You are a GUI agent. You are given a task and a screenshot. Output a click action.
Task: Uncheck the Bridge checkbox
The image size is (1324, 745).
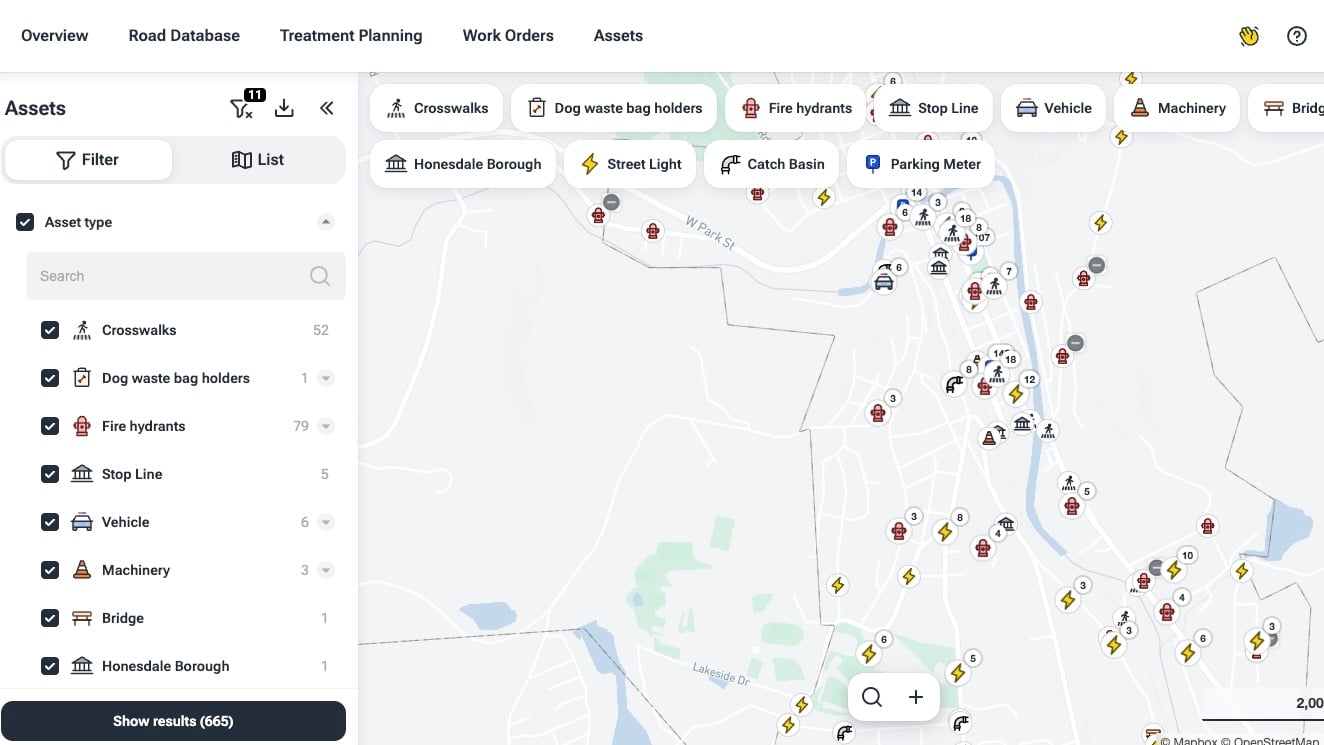50,618
